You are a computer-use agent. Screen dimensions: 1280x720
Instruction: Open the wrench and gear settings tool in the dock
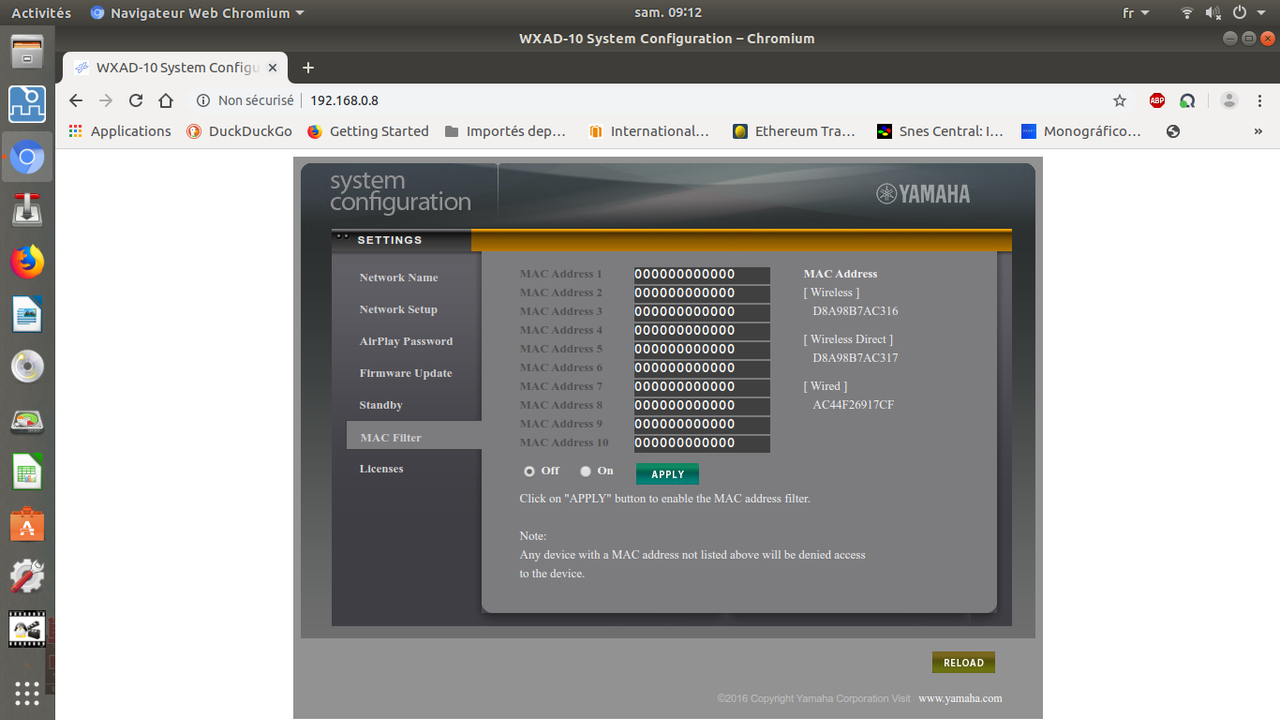[x=27, y=576]
